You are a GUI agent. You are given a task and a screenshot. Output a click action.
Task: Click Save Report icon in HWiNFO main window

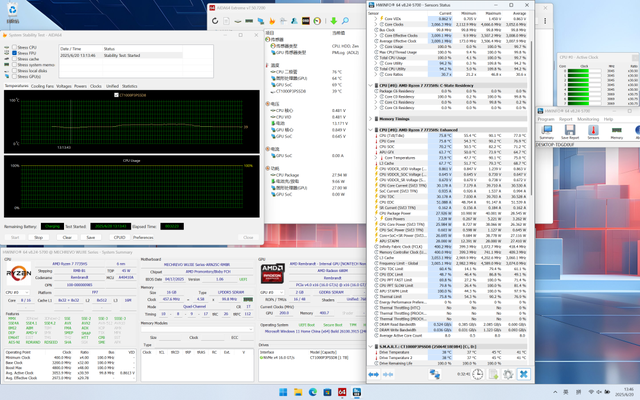pos(570,132)
